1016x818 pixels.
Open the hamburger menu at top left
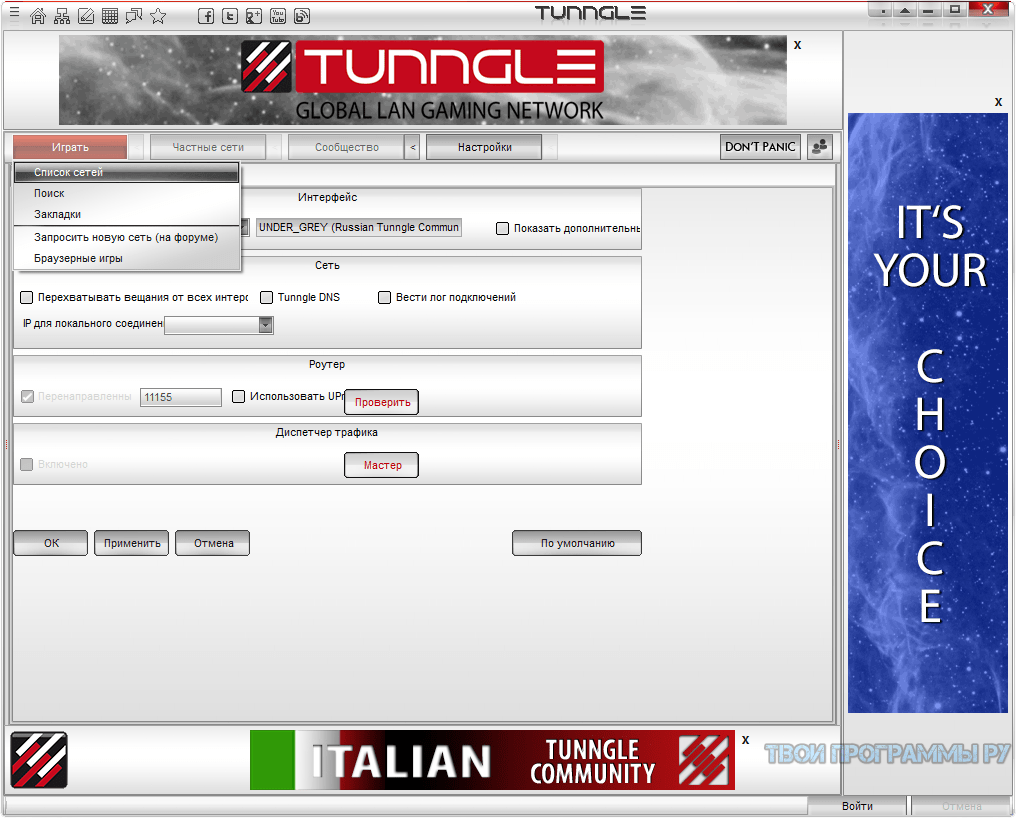[x=13, y=13]
